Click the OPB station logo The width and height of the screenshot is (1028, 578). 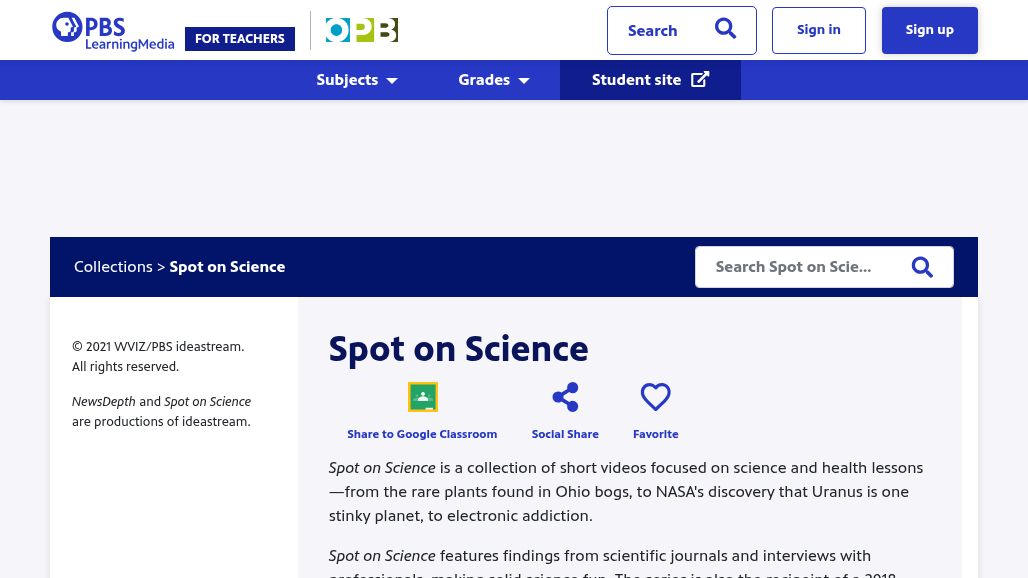coord(362,31)
